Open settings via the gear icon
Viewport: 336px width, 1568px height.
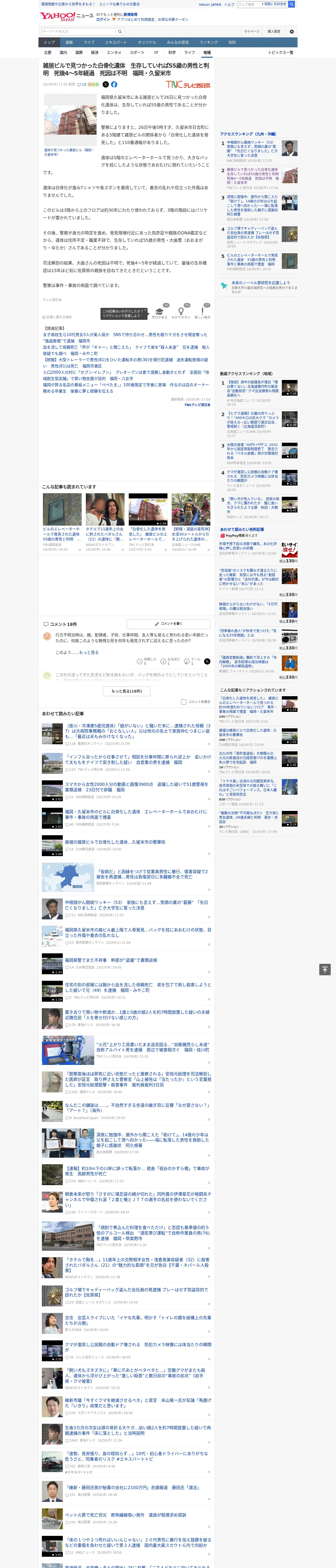click(292, 31)
